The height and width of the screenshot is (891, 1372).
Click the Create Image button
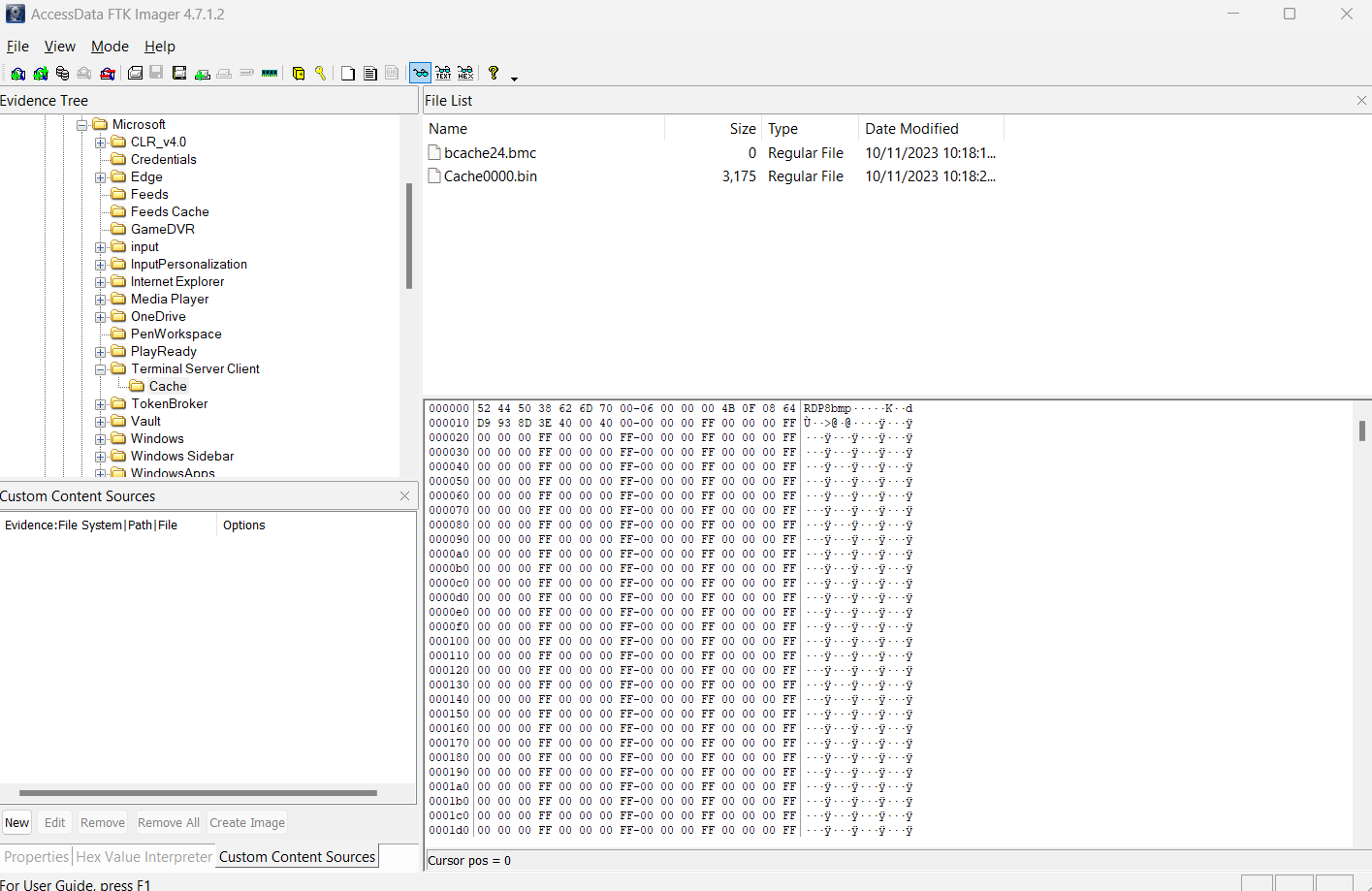tap(247, 822)
